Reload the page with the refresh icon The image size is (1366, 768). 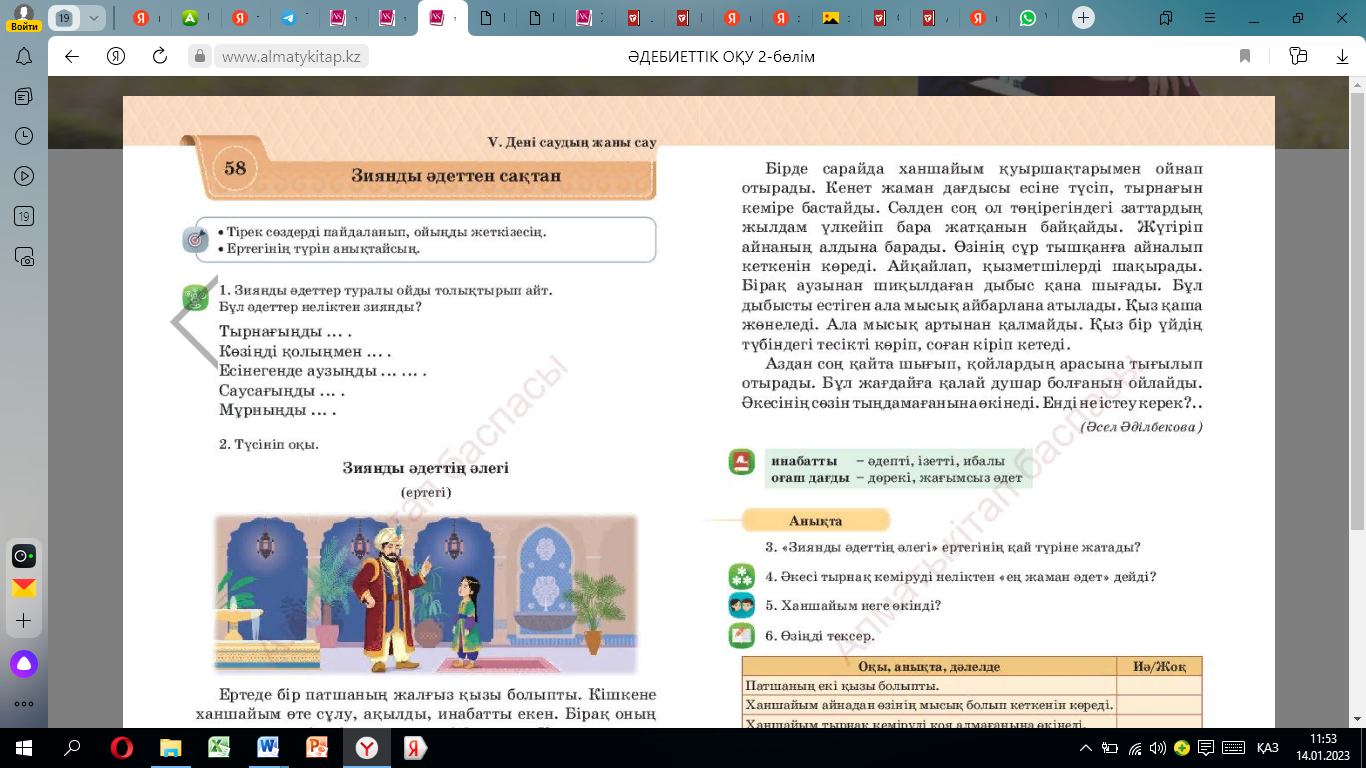(x=160, y=57)
